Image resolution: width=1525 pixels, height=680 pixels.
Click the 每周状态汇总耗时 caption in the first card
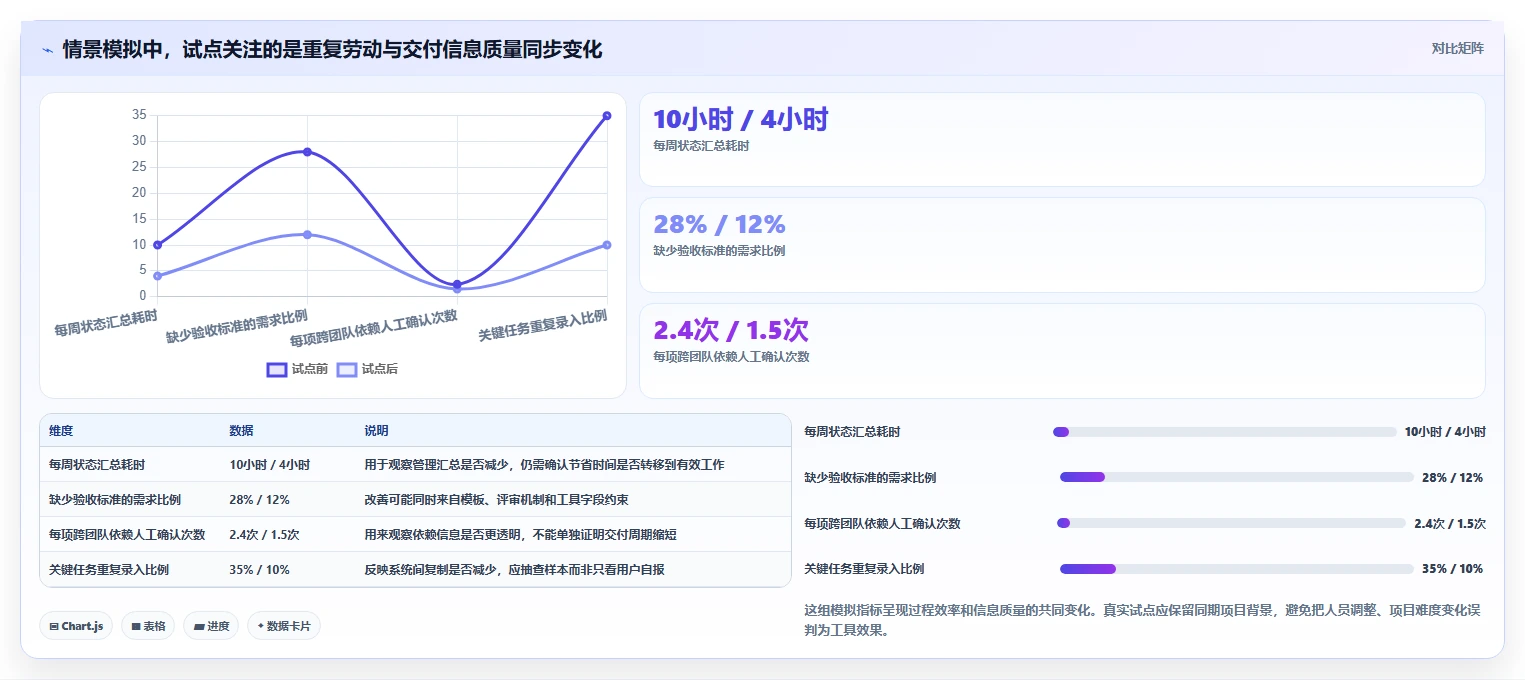701,146
